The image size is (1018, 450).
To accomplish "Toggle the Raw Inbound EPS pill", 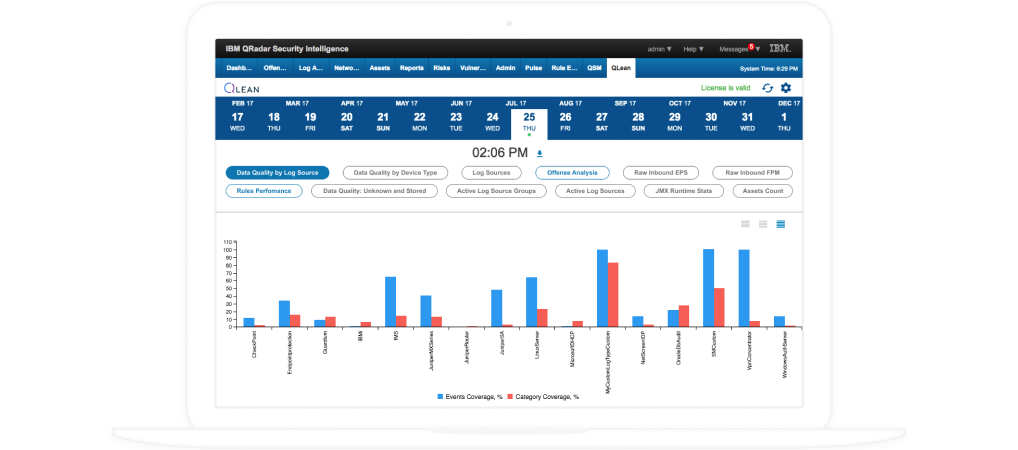I will [x=660, y=173].
